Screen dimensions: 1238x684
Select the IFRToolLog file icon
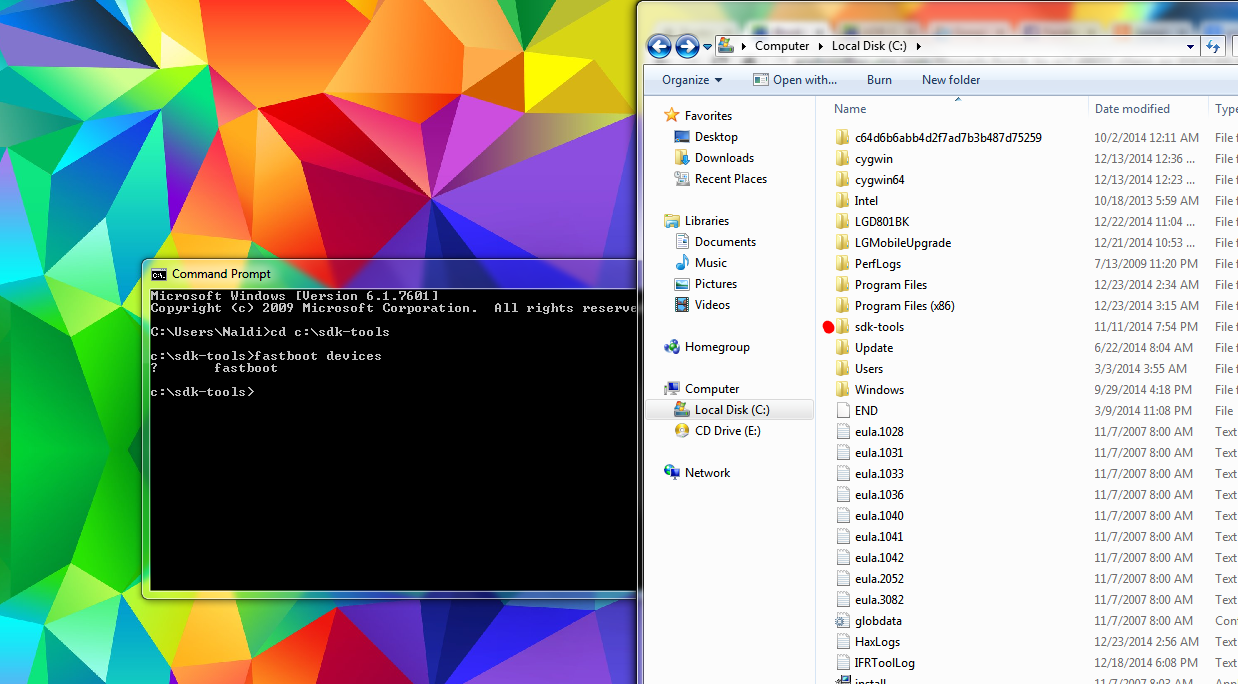tap(842, 663)
